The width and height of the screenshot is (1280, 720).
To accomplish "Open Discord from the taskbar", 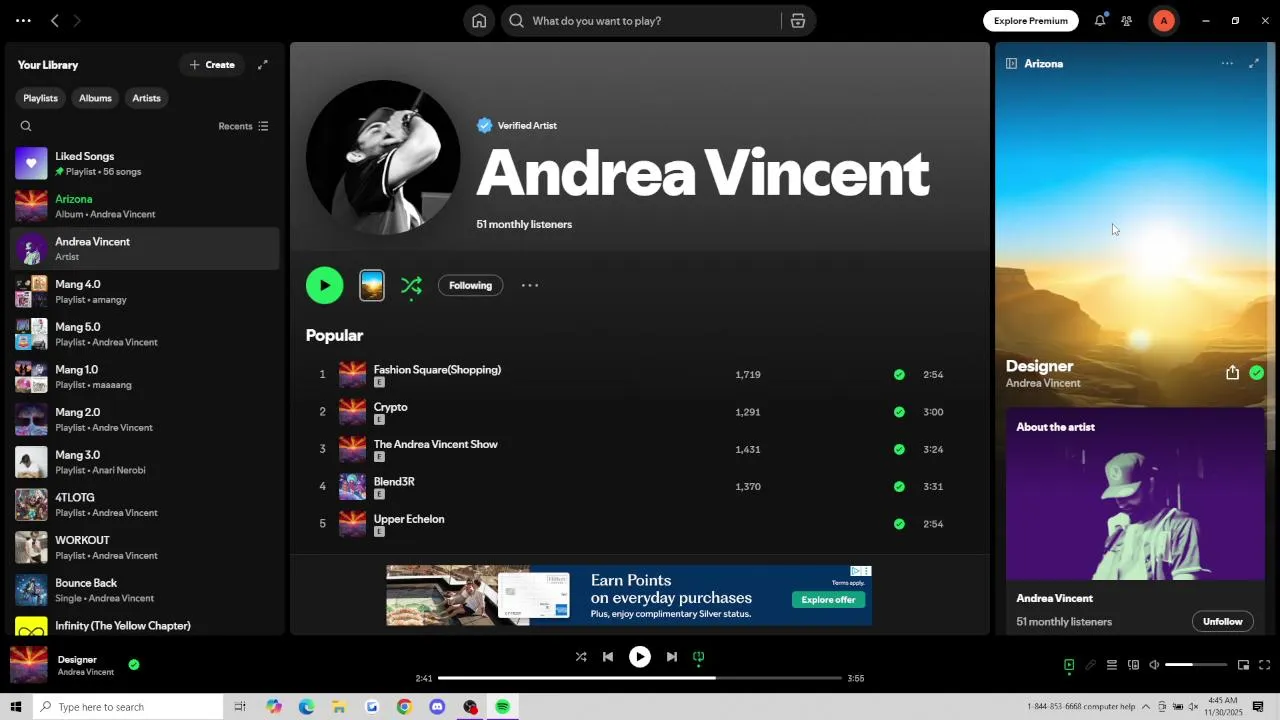I will pos(437,707).
